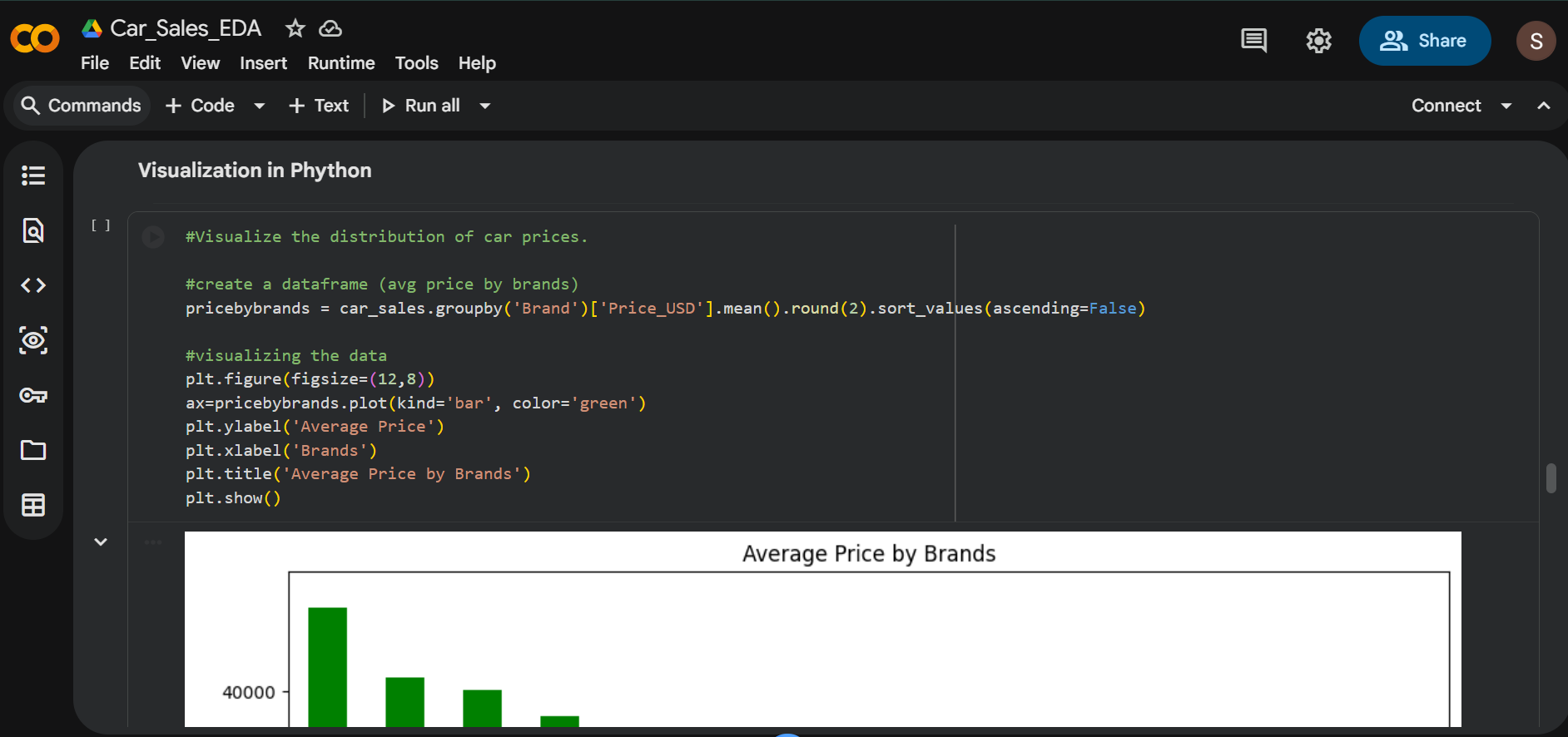Open the Files folder sidebar icon
This screenshot has height=737, width=1568.
33,450
